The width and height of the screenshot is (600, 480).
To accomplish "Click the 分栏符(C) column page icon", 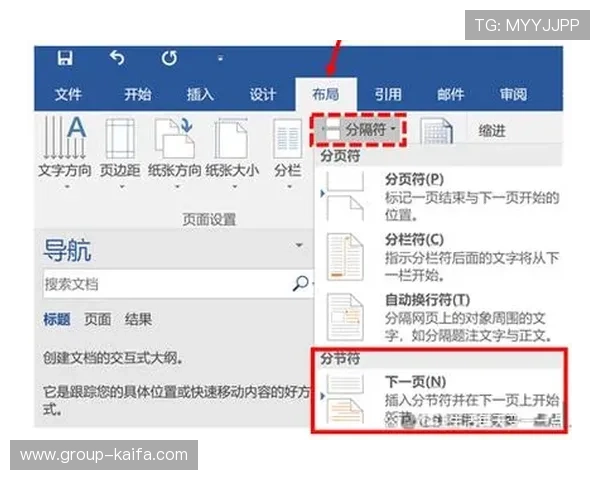I will (x=345, y=257).
